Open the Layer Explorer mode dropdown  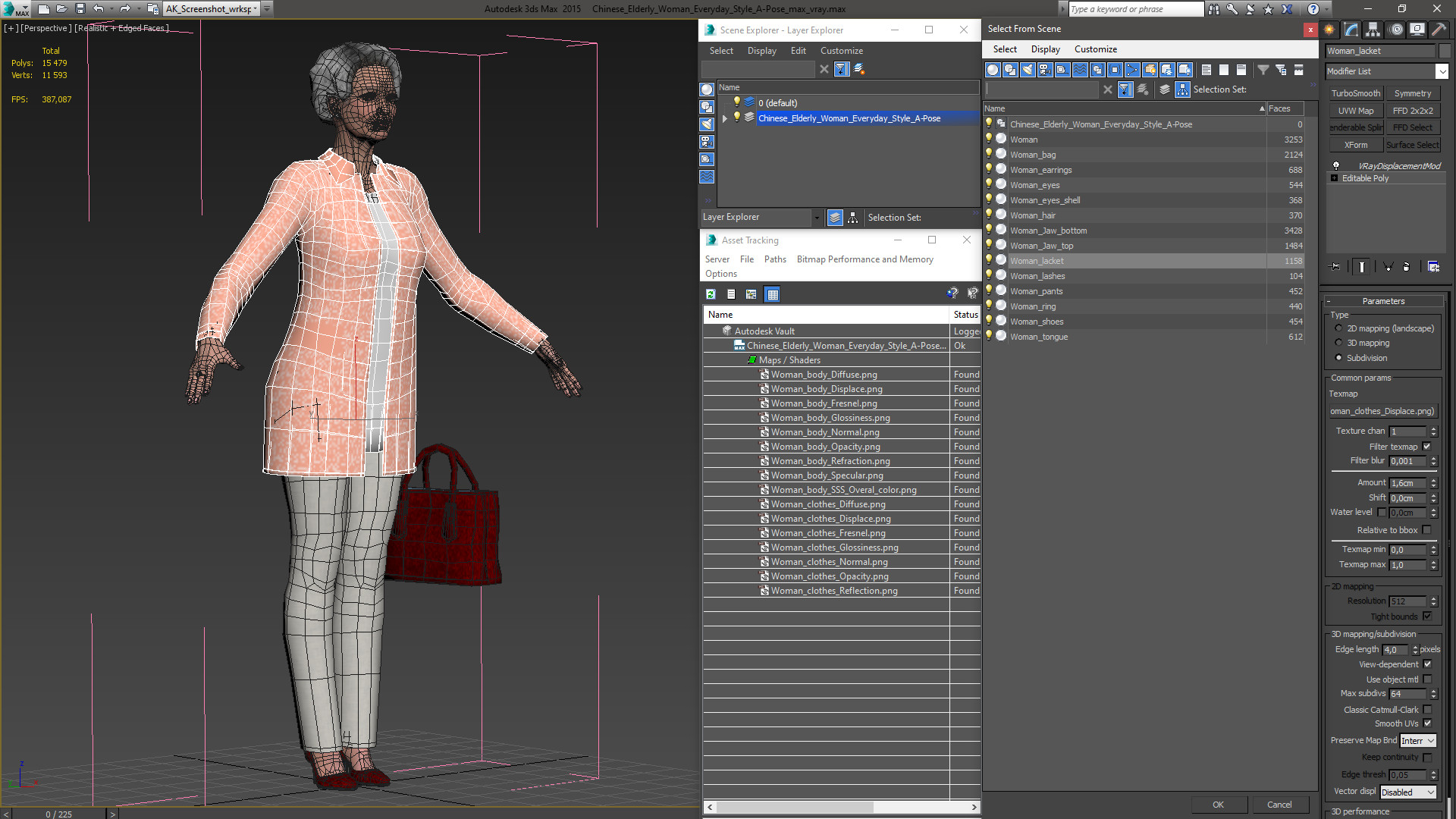(x=816, y=218)
